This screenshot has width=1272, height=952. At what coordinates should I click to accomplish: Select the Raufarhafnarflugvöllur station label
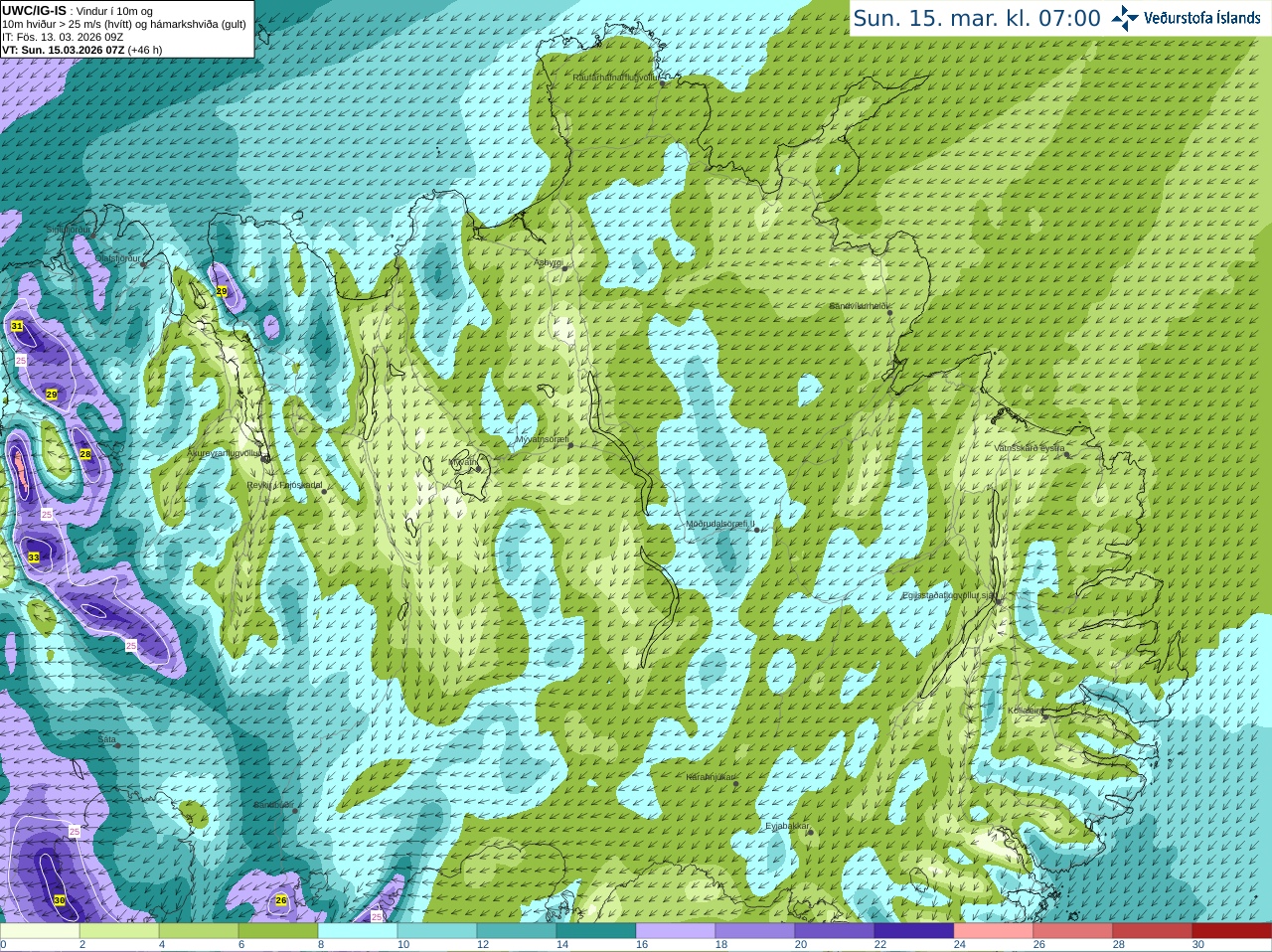[616, 77]
